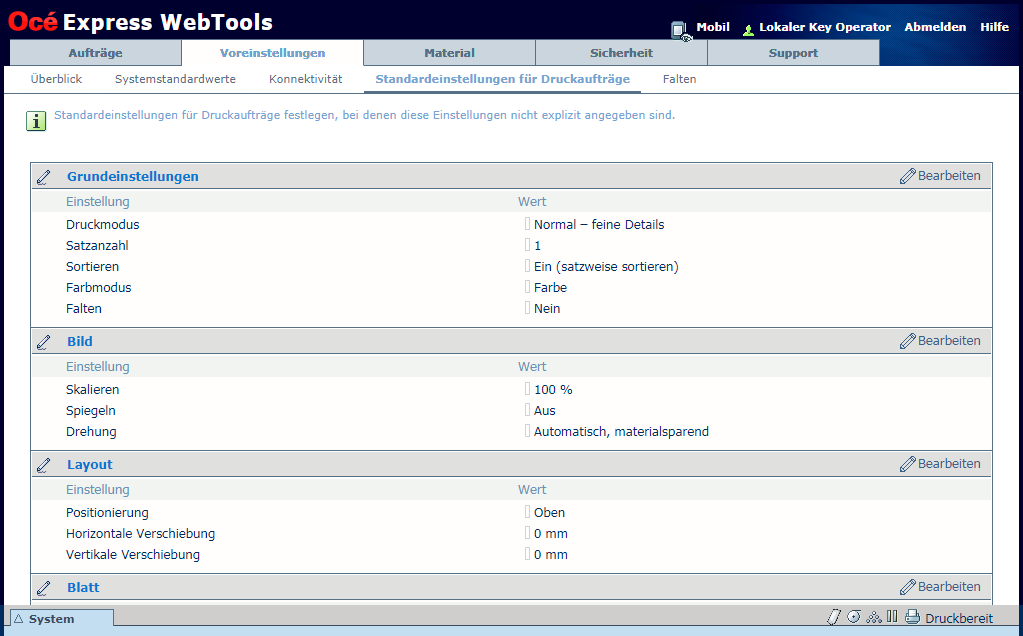The height and width of the screenshot is (636, 1023).
Task: Click the Abmelden link
Action: tap(935, 27)
